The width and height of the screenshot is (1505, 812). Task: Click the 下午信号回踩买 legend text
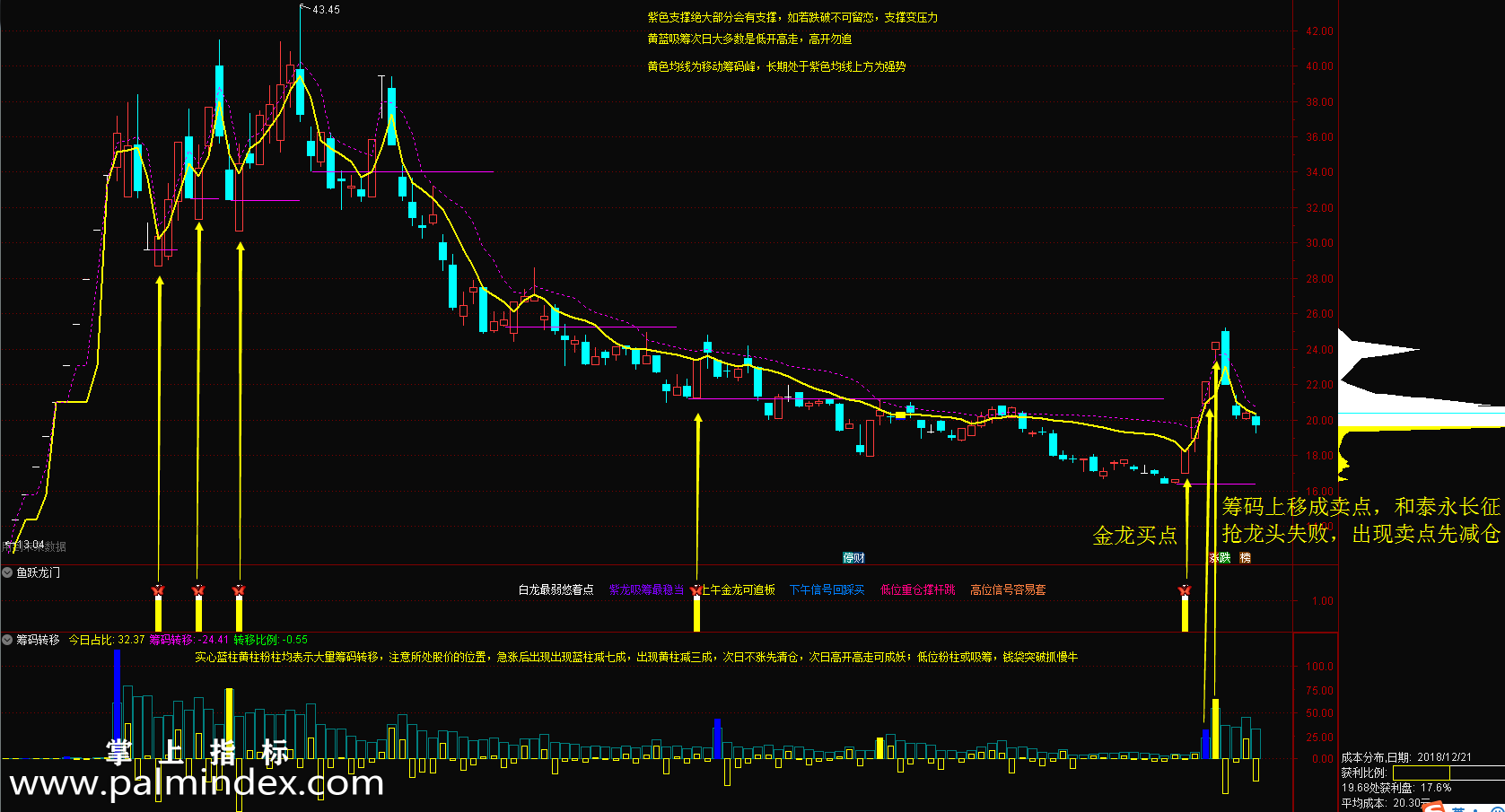pos(827,589)
